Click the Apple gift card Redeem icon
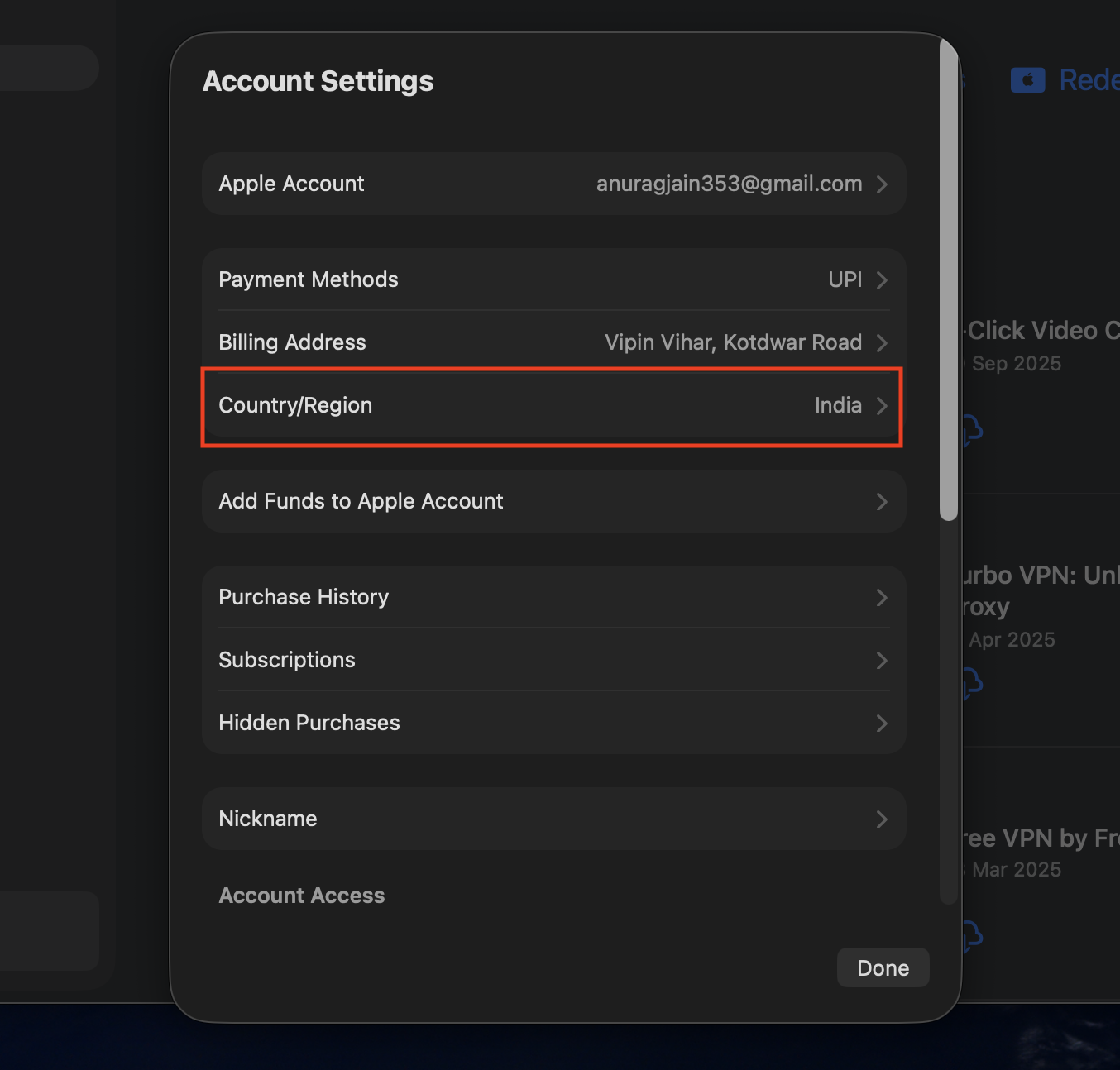This screenshot has height=1070, width=1120. point(1027,80)
